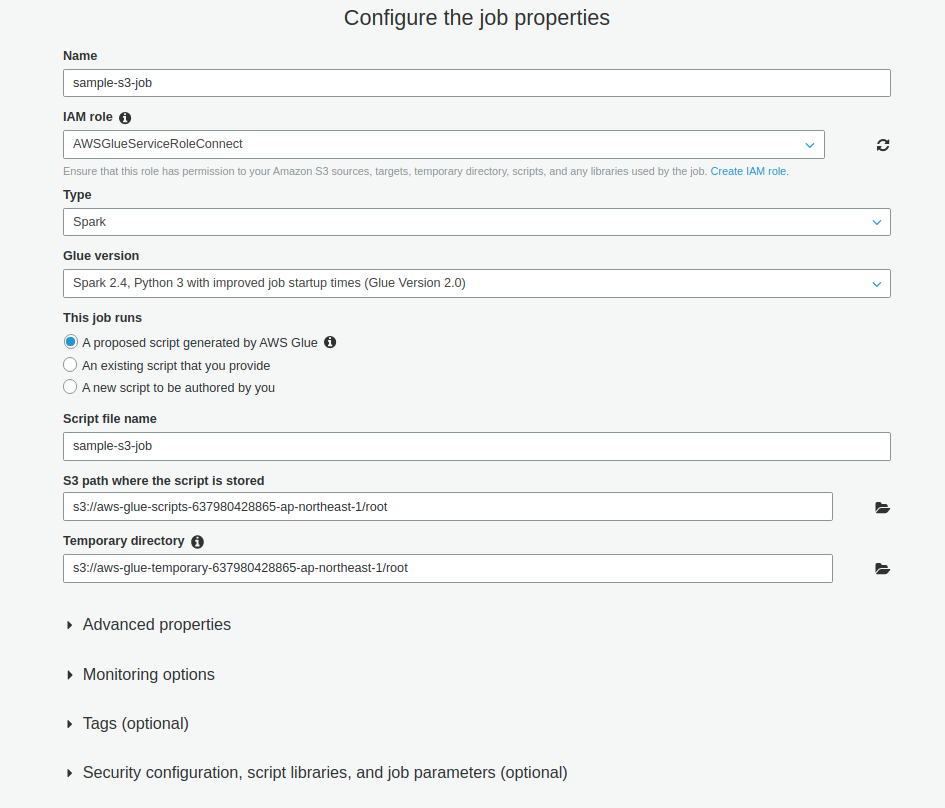Viewport: 945px width, 808px height.
Task: Open the Type dropdown showing Spark
Action: [x=476, y=222]
